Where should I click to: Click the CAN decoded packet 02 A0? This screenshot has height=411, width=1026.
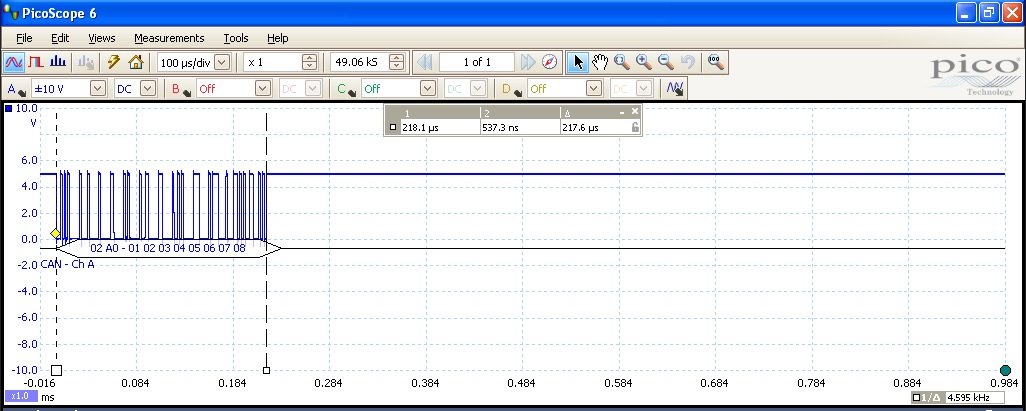pos(168,248)
